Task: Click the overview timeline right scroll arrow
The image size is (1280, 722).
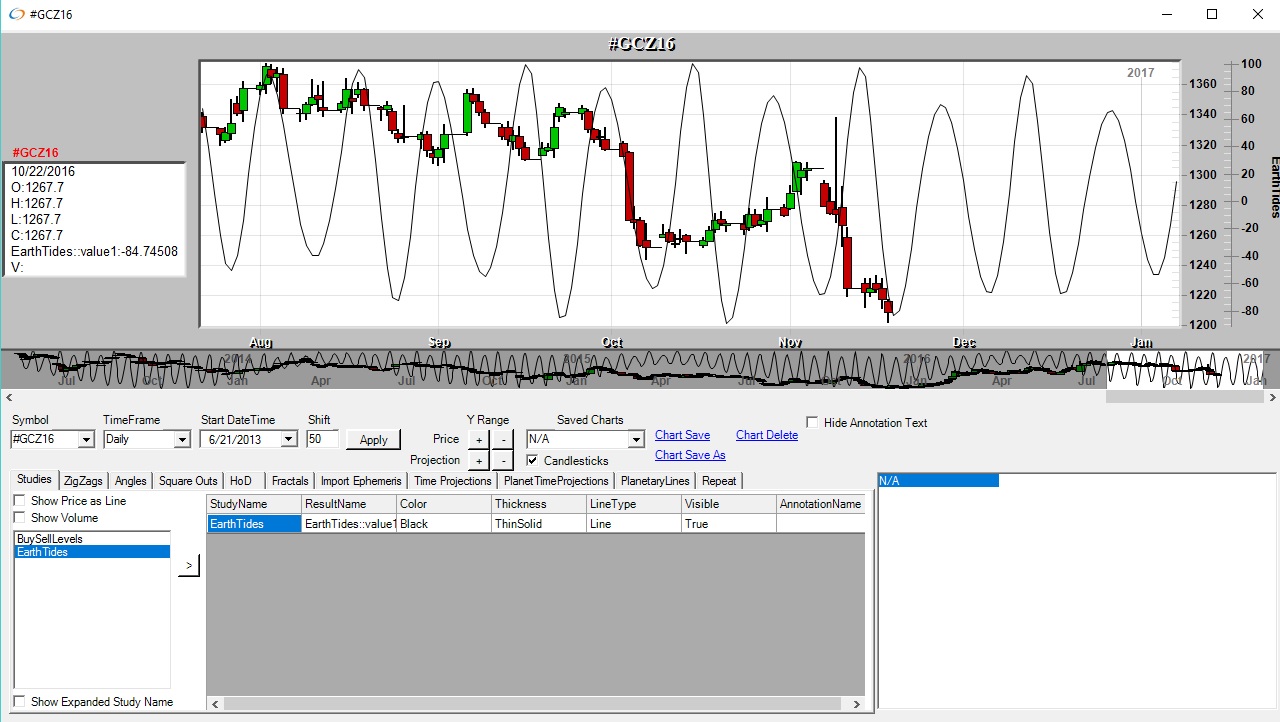Action: pos(1272,397)
